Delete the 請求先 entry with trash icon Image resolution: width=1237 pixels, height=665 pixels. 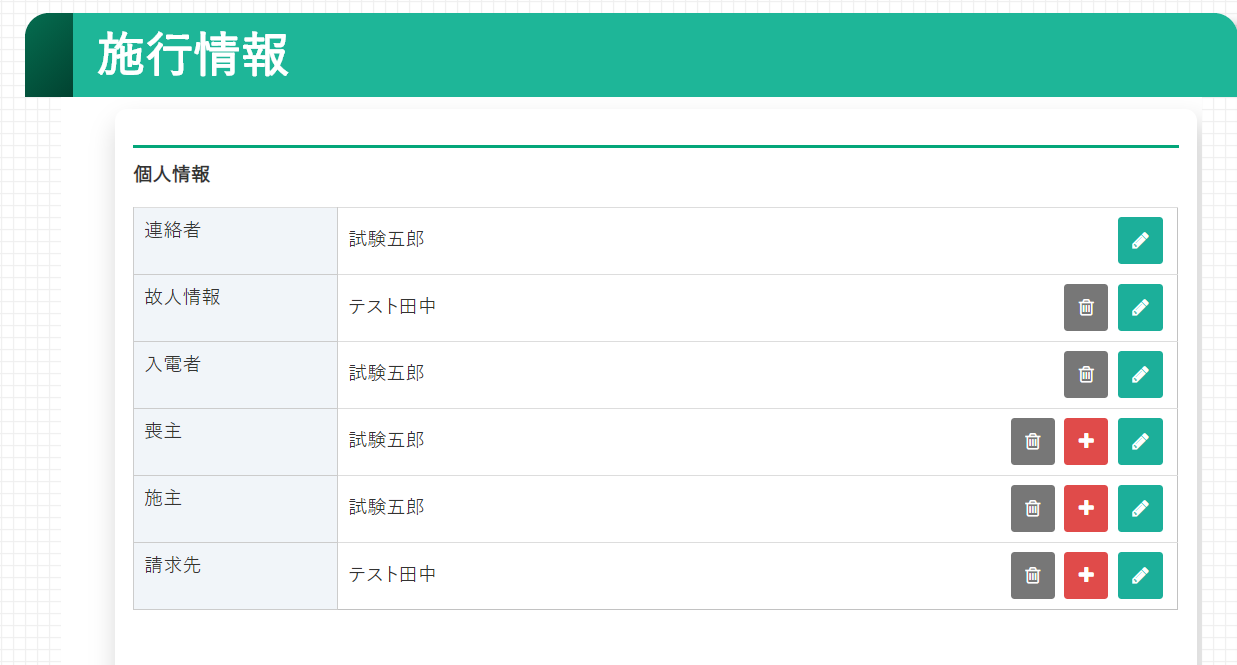click(1033, 576)
